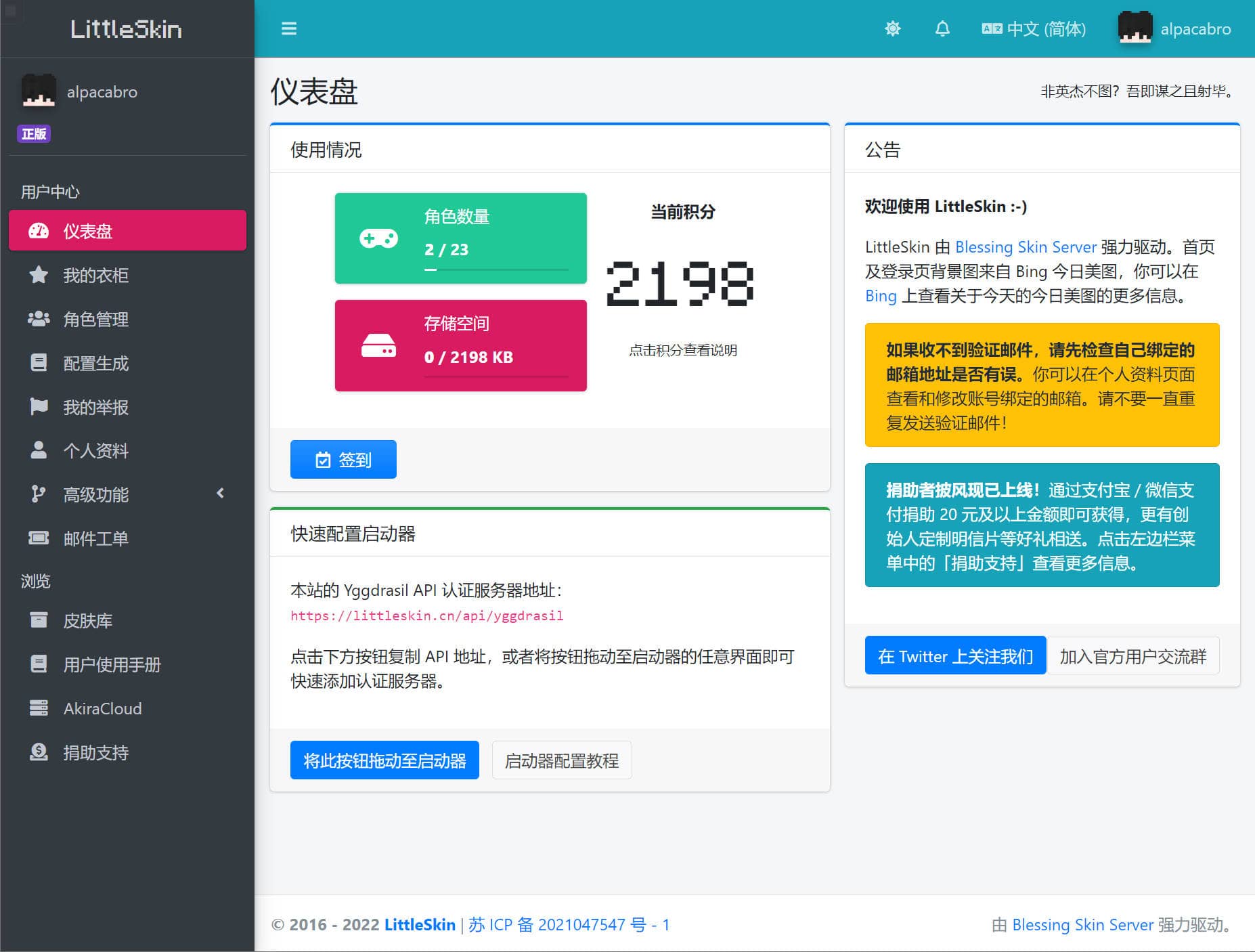The image size is (1255, 952).
Task: Open 邮件工单 menu item
Action: click(127, 538)
